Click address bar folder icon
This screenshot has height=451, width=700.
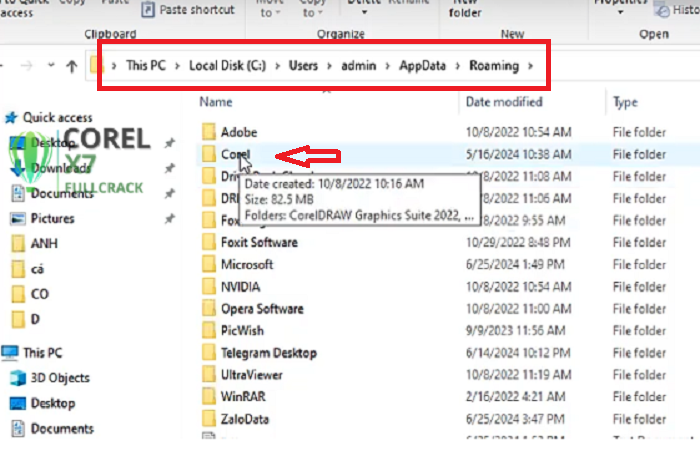96,66
